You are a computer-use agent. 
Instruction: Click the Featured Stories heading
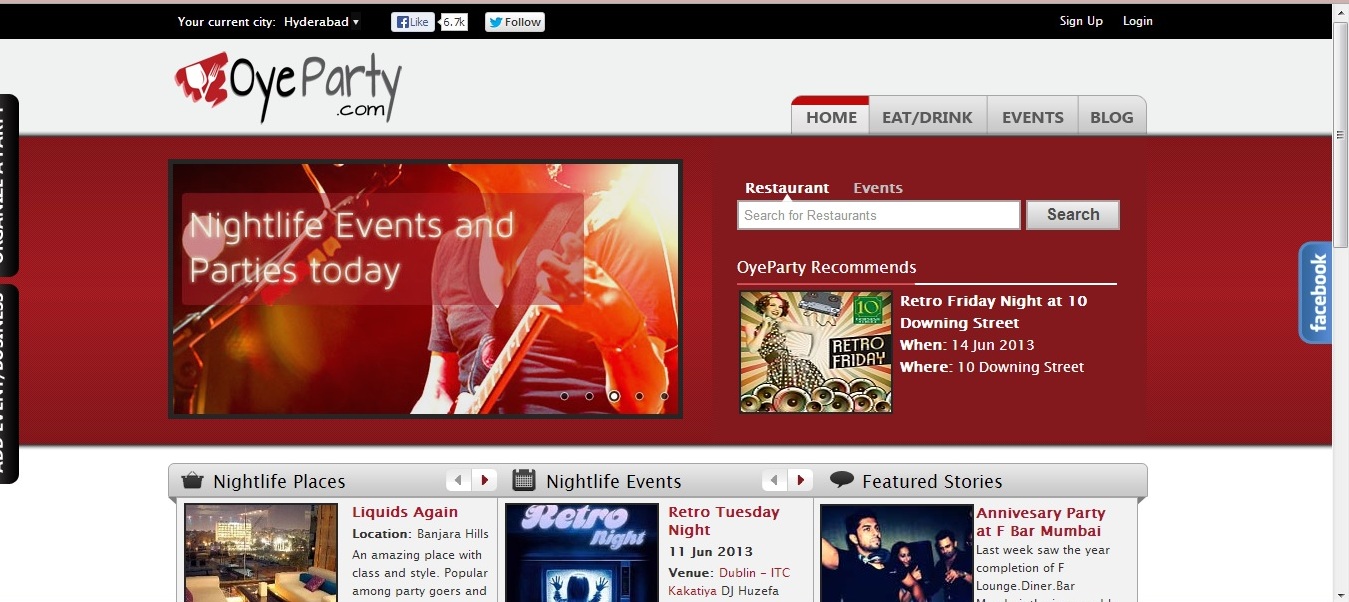click(x=932, y=481)
